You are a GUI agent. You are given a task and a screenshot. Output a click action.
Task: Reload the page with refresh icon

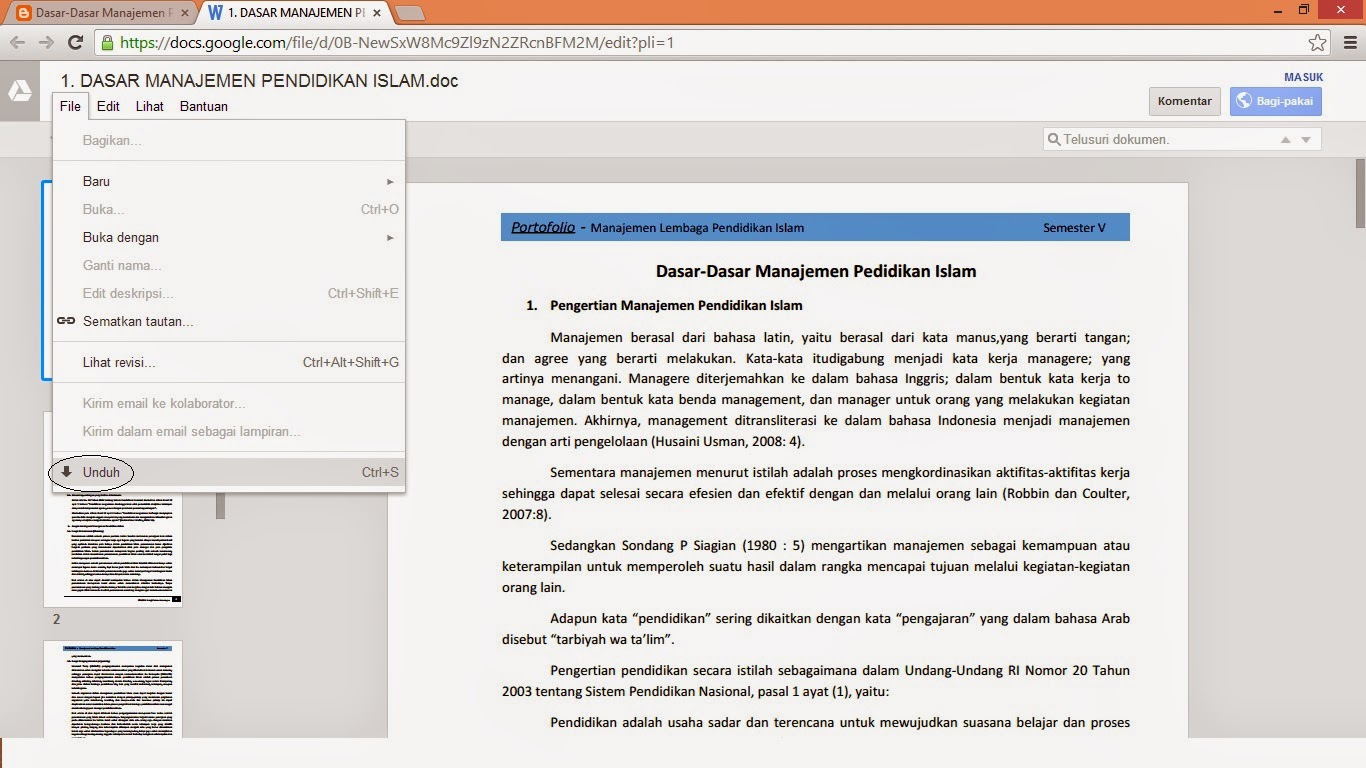point(75,43)
